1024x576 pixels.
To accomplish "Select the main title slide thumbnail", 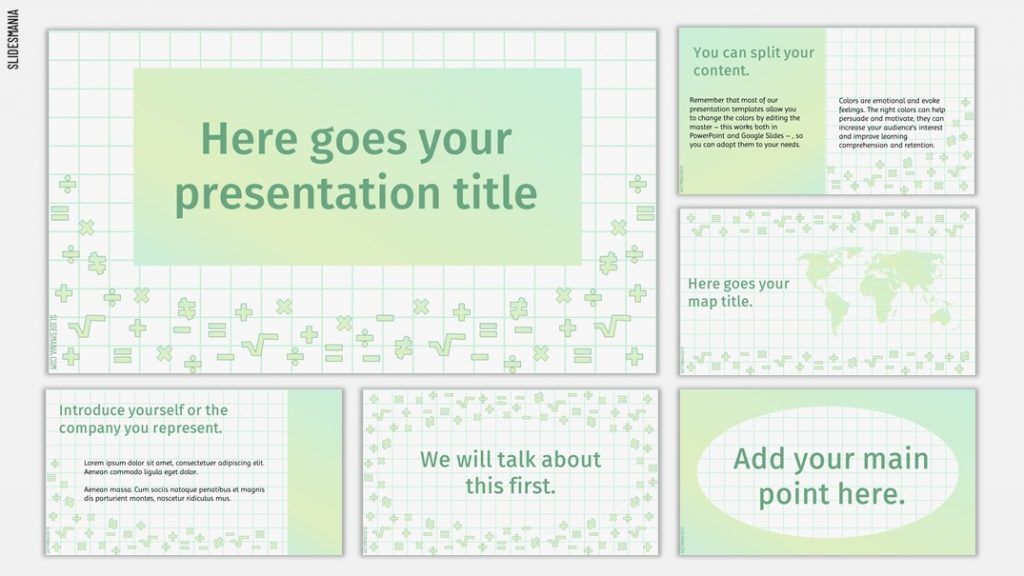I will 352,201.
